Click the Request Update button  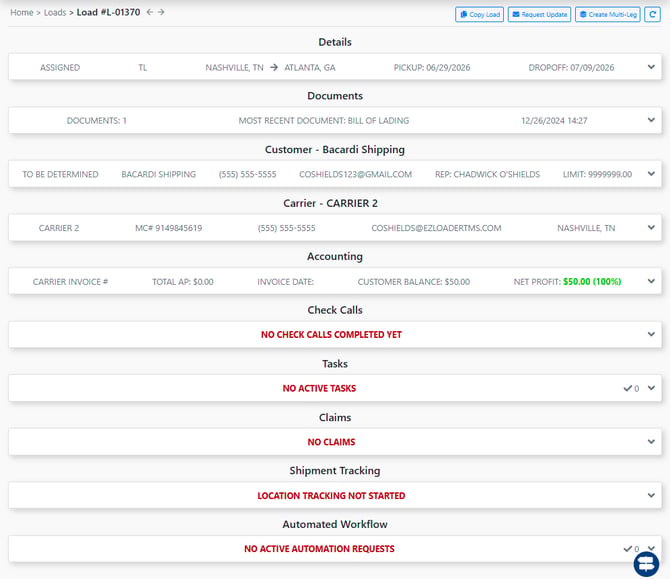coord(539,14)
